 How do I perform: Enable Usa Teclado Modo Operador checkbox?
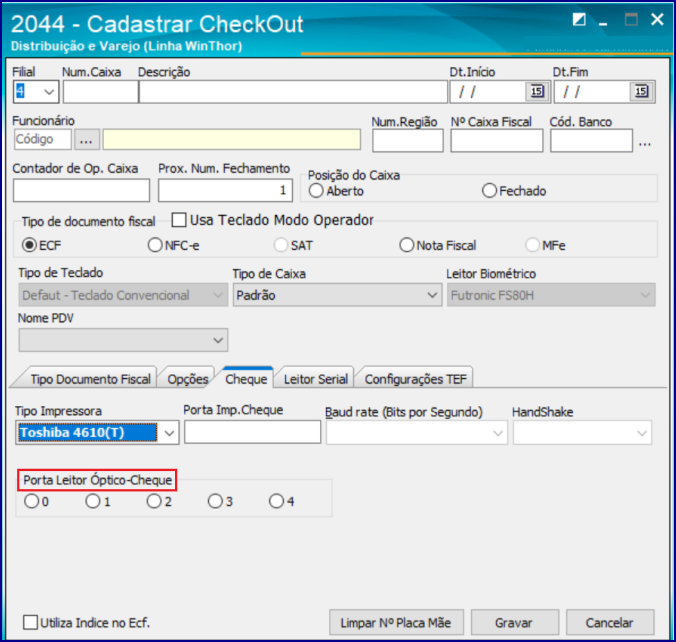click(x=179, y=219)
